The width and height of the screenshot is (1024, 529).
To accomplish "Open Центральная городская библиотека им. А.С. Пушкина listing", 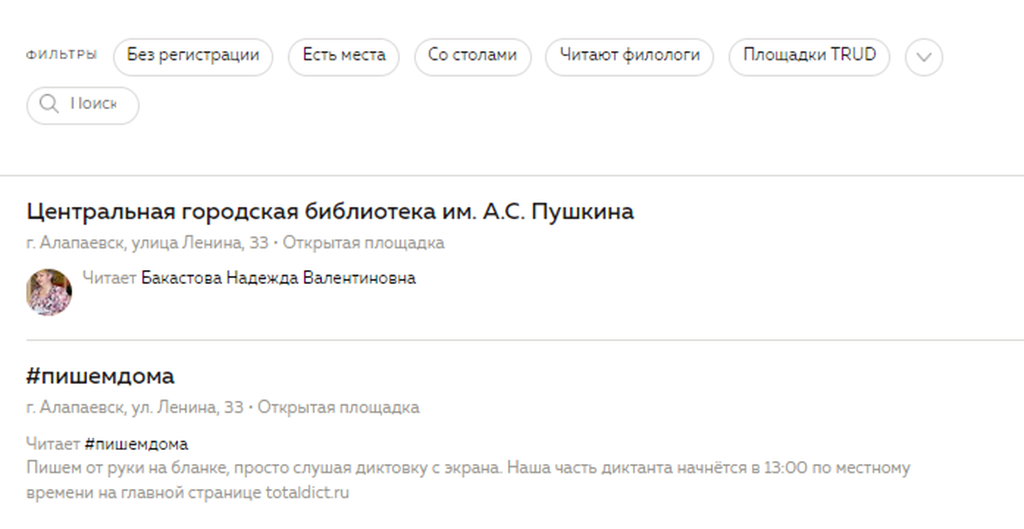I will coord(330,212).
